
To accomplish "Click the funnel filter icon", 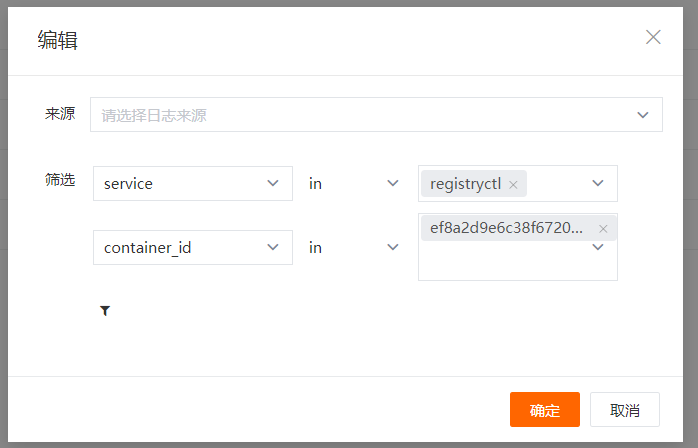I will [105, 311].
